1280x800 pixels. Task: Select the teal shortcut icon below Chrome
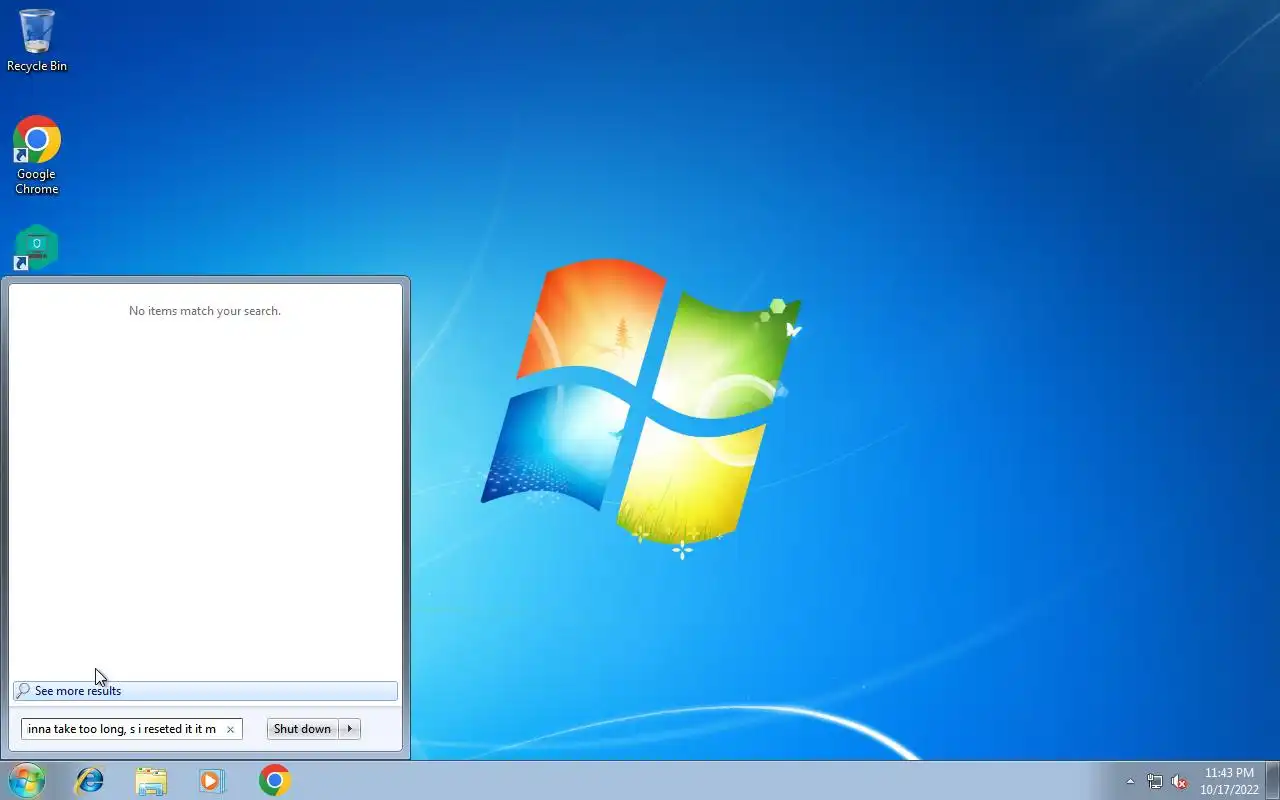(37, 247)
